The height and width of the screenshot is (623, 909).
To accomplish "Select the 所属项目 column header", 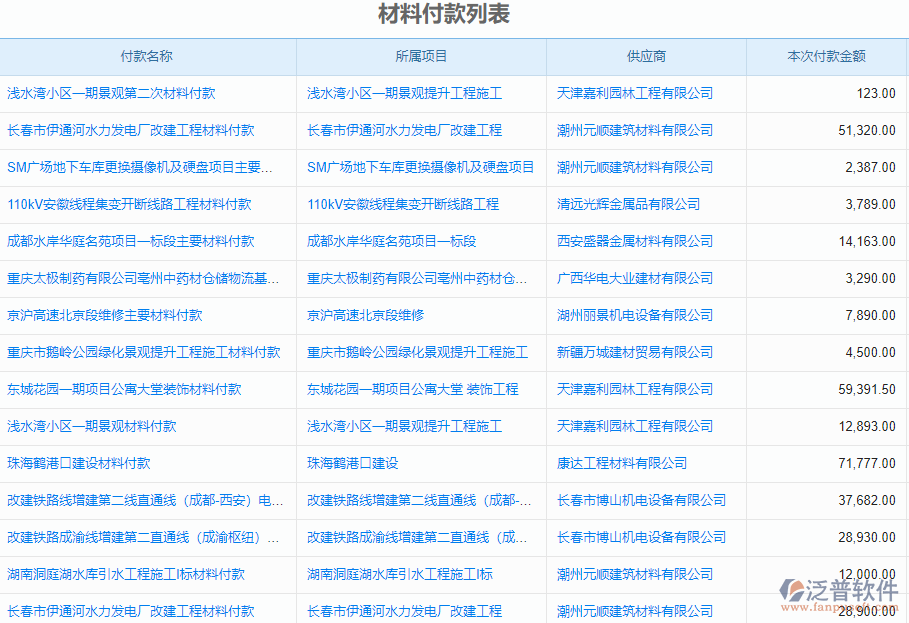I will point(420,57).
